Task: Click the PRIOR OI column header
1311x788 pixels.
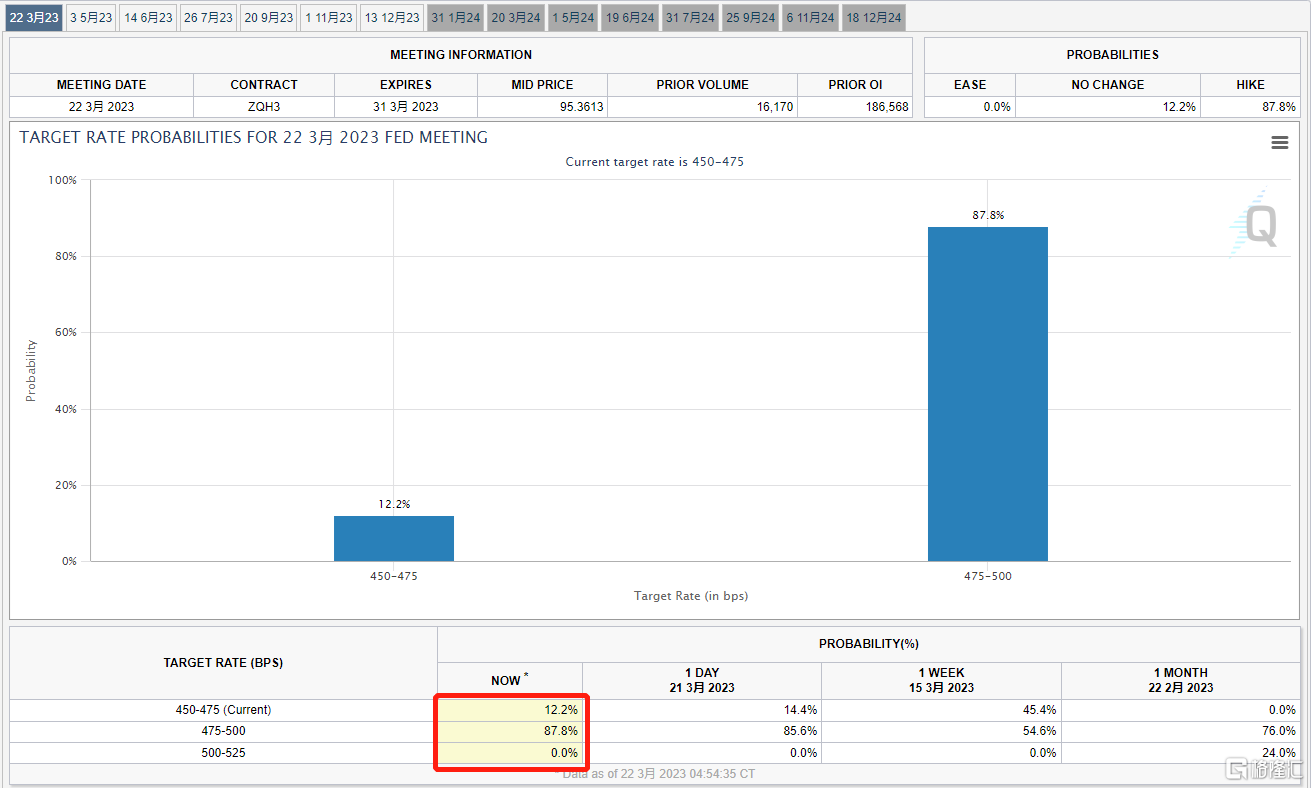Action: pos(855,85)
